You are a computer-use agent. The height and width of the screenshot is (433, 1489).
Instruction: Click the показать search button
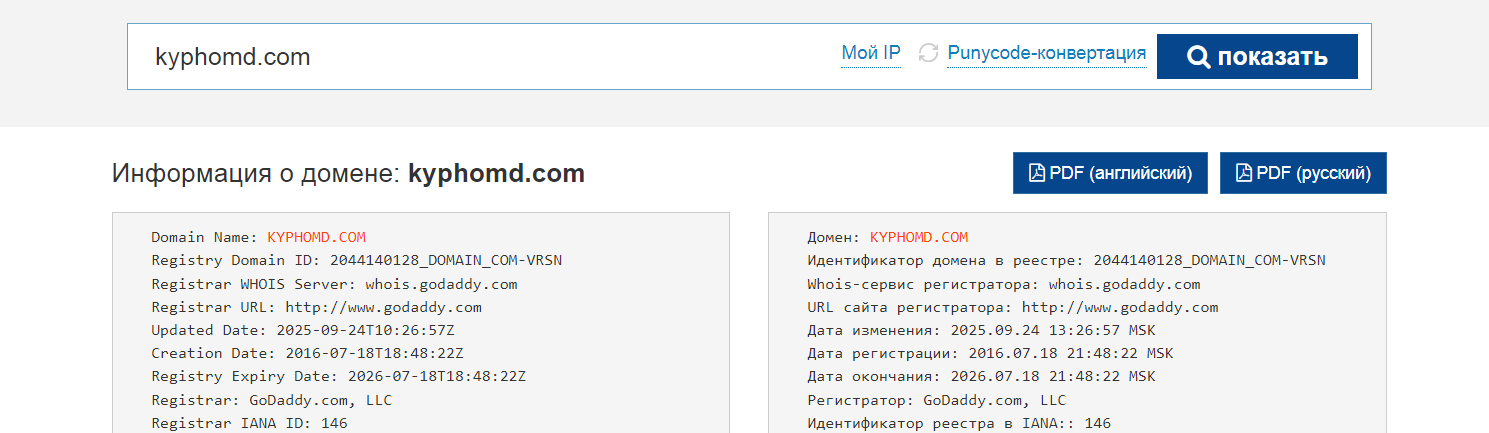tap(1257, 56)
